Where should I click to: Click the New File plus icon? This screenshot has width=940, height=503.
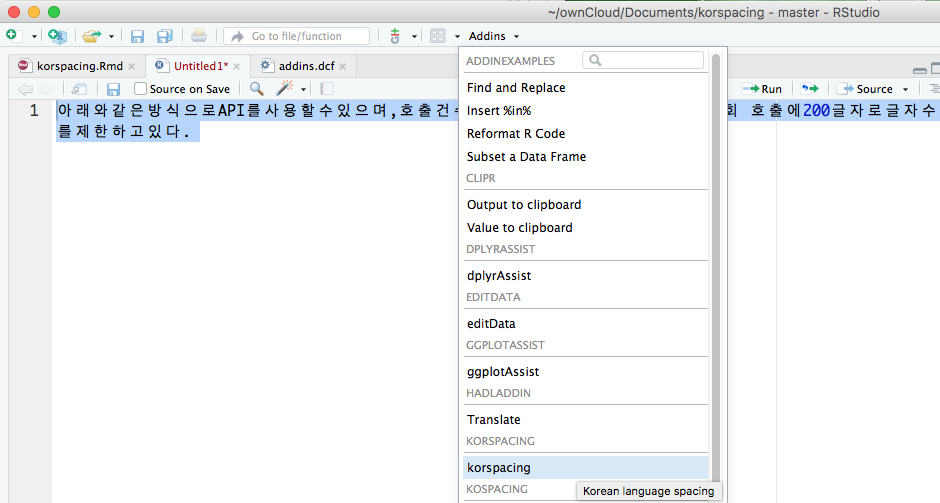[x=11, y=35]
